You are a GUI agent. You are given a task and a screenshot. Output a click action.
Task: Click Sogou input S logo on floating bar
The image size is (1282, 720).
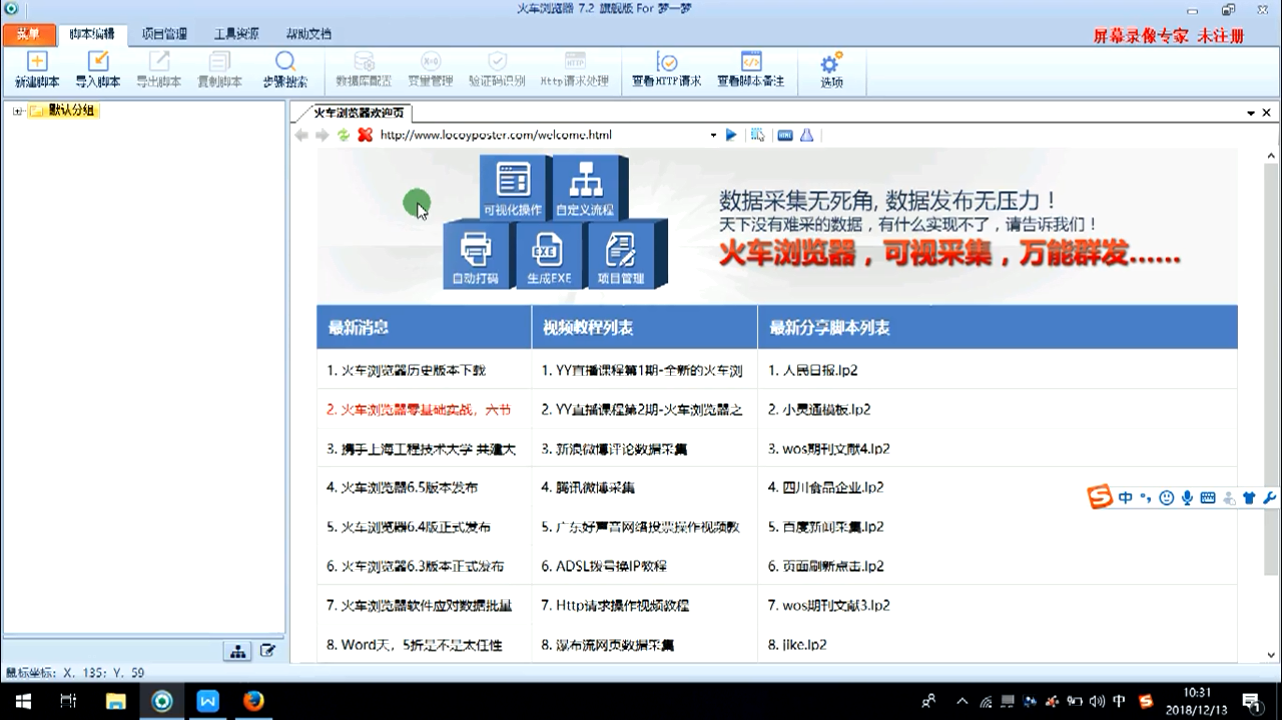[x=1100, y=497]
